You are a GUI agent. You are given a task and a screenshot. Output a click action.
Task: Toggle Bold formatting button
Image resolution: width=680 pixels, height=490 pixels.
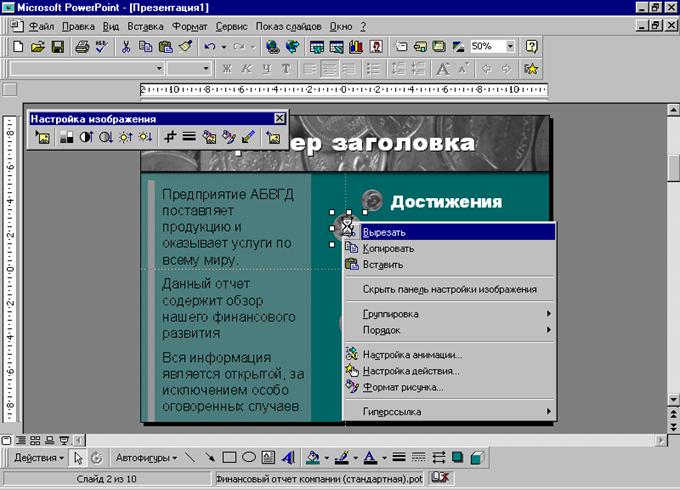tap(227, 69)
